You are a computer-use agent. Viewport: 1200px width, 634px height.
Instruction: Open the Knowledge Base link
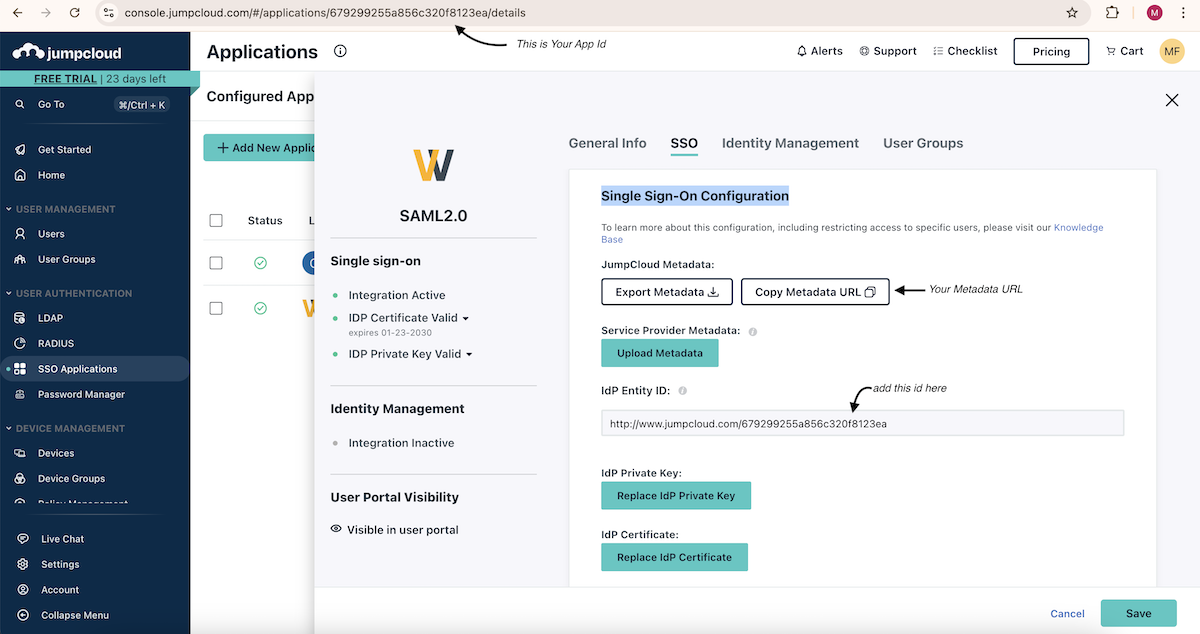1078,228
